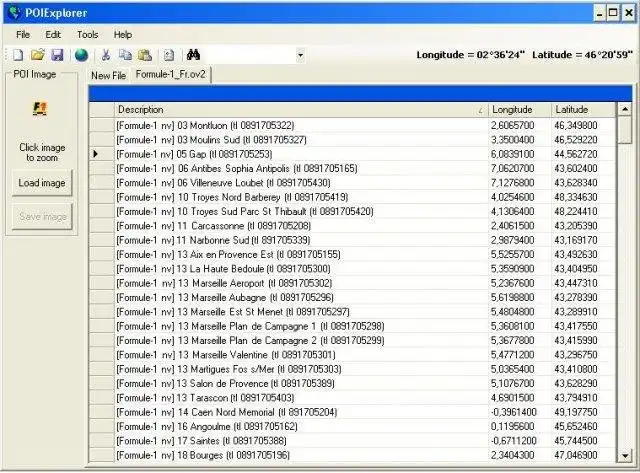Open the Edit menu
Image resolution: width=640 pixels, height=473 pixels.
(53, 35)
